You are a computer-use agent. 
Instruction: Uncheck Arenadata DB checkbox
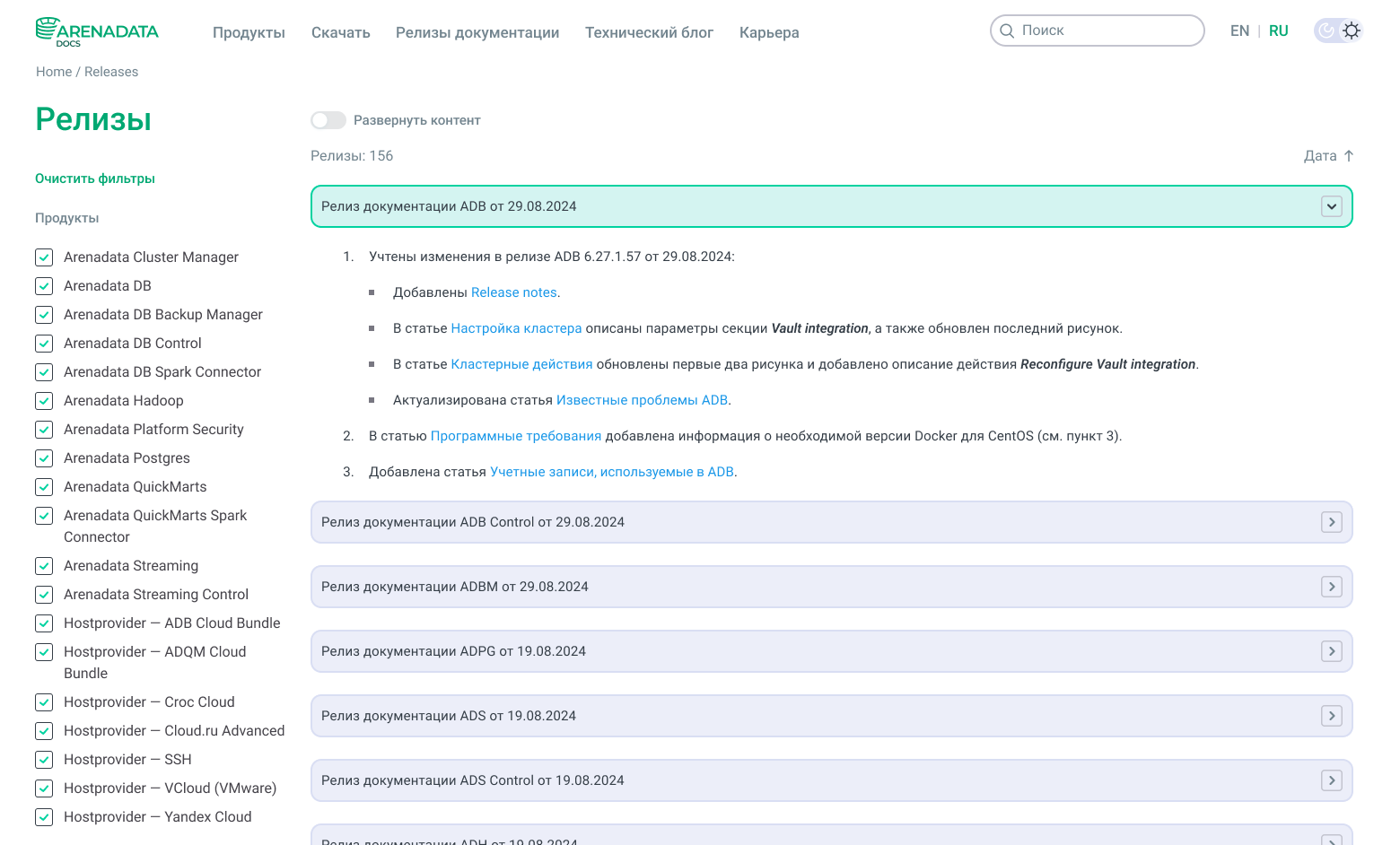44,286
